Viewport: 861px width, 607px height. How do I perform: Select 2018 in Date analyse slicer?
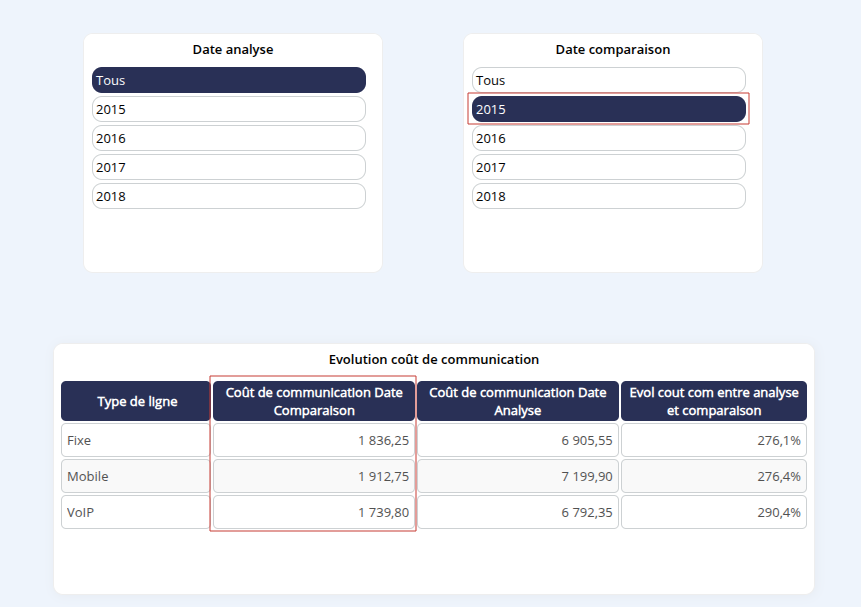229,196
